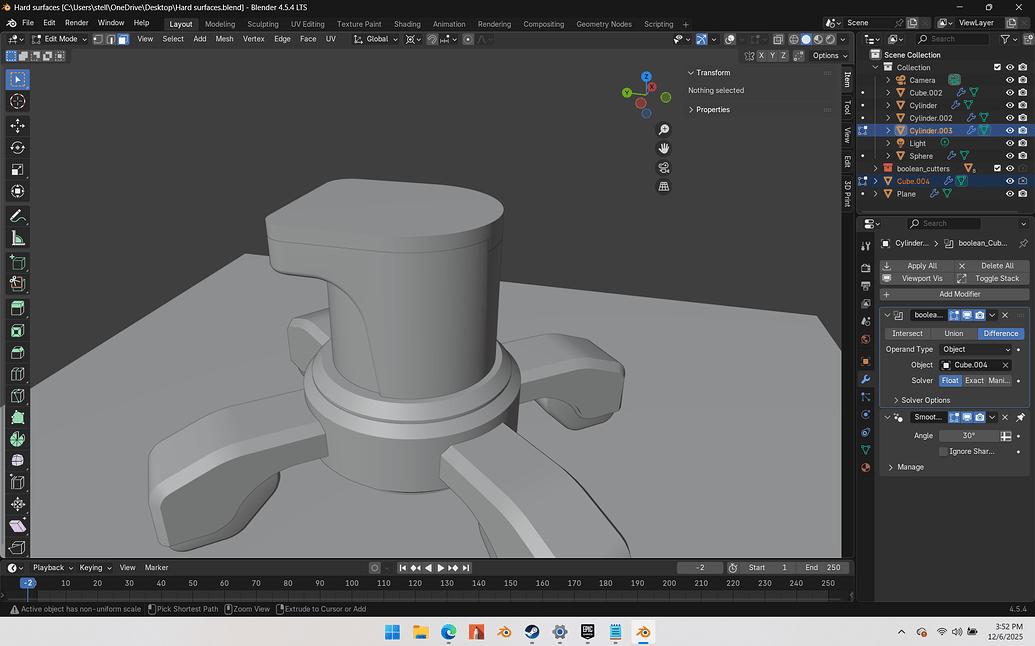Click Apply All modifiers button
This screenshot has height=646, width=1035.
(915, 266)
